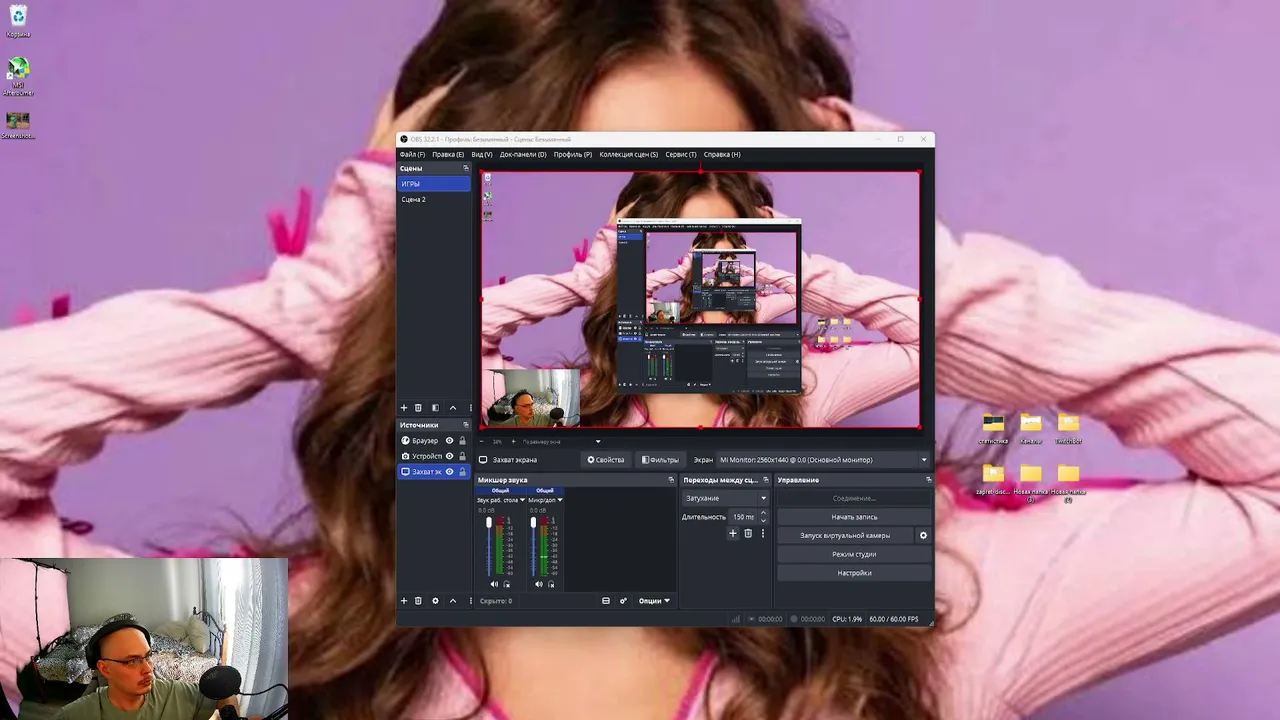Screen dimensions: 1280x720
Task: Toggle monitoring on the Звук раб. стола channel
Action: pos(507,584)
